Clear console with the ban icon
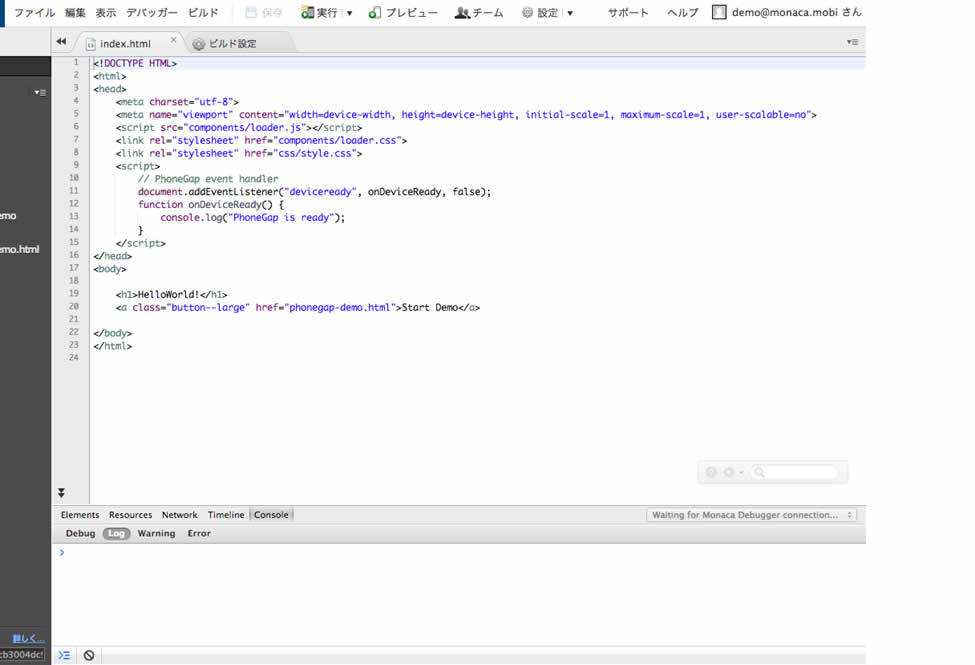 tap(89, 655)
